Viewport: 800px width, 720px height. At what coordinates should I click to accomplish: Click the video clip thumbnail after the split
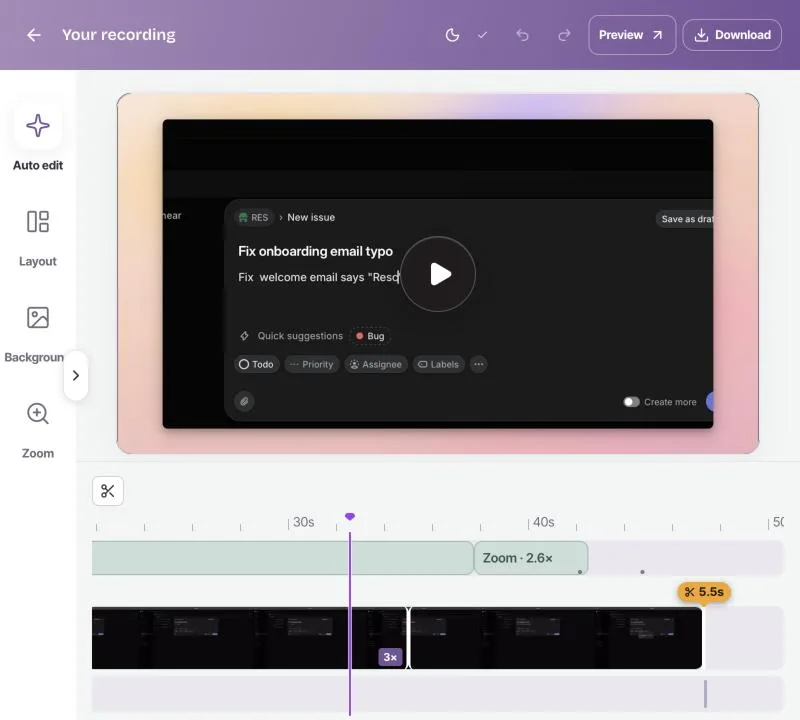pos(556,638)
